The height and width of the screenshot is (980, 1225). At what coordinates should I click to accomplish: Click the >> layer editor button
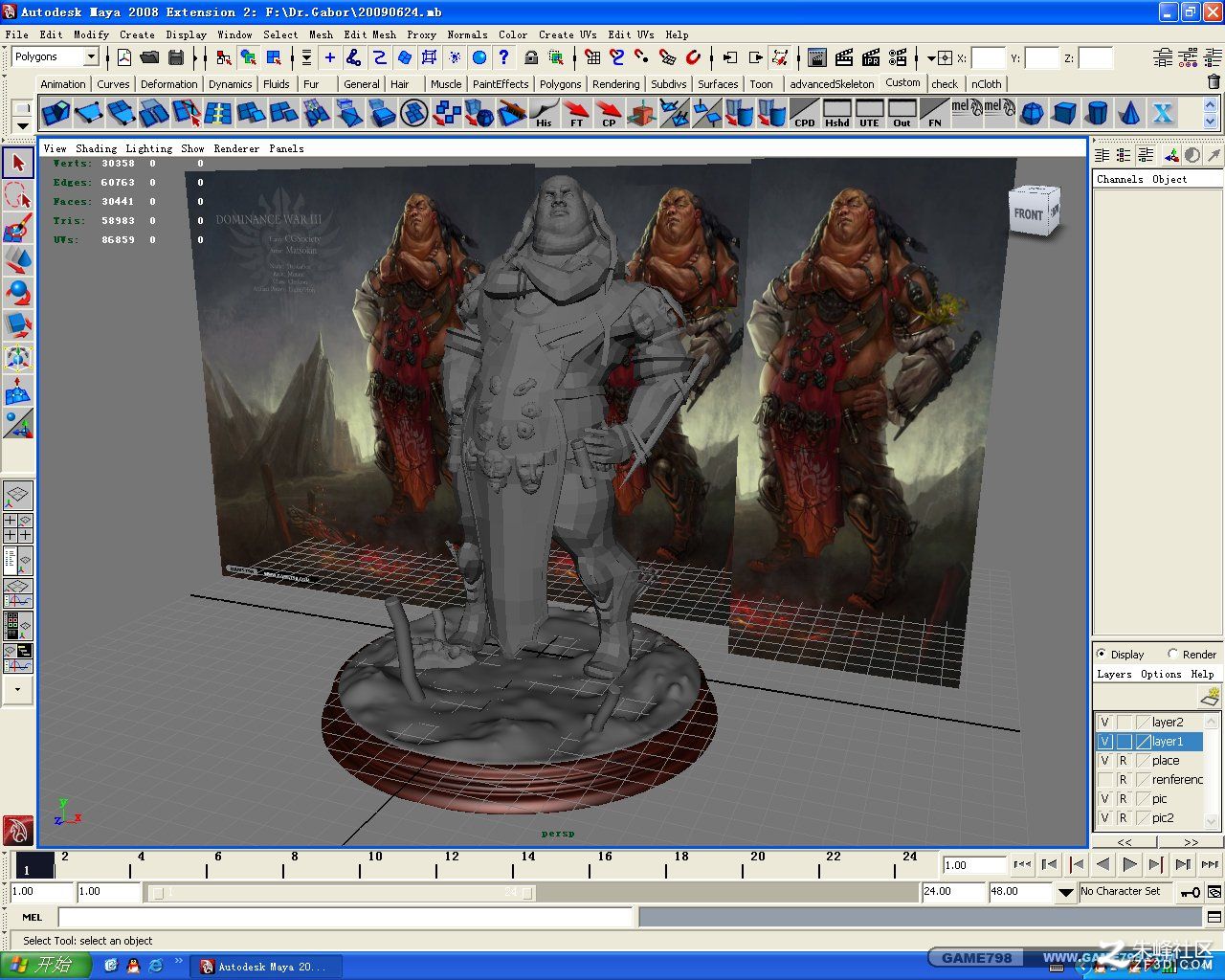pos(1191,842)
